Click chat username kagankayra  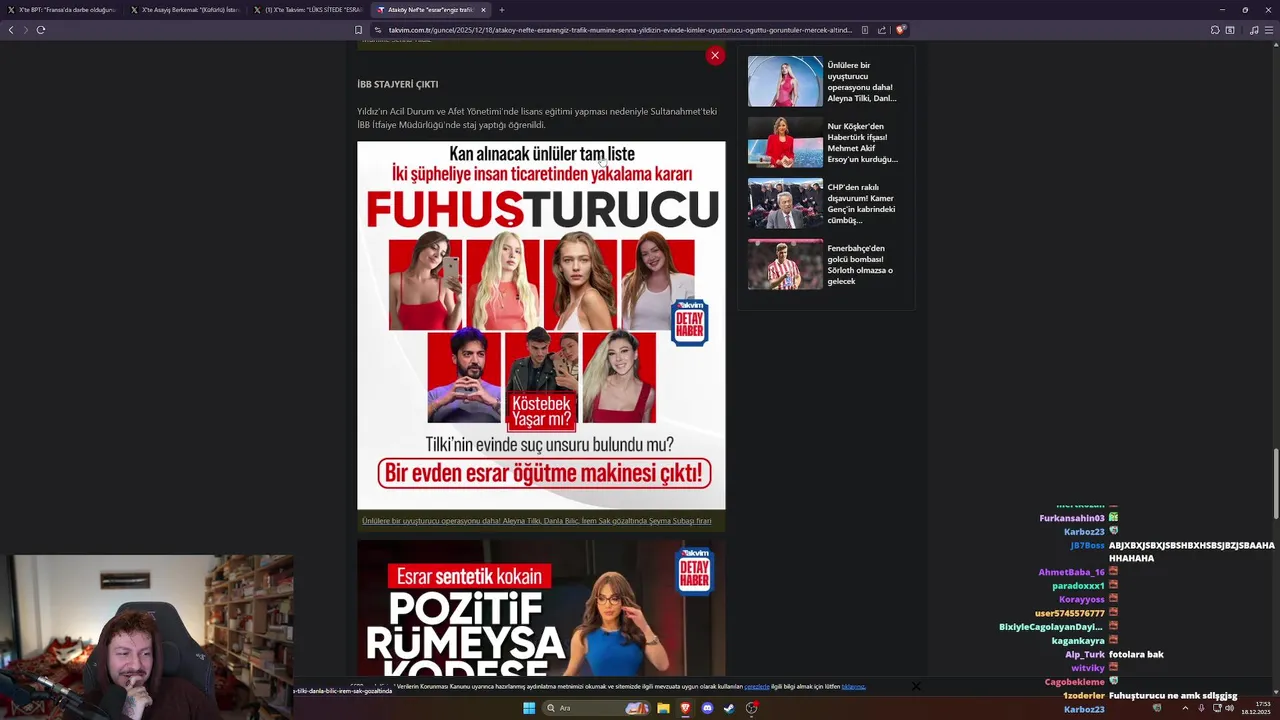[x=1078, y=640]
